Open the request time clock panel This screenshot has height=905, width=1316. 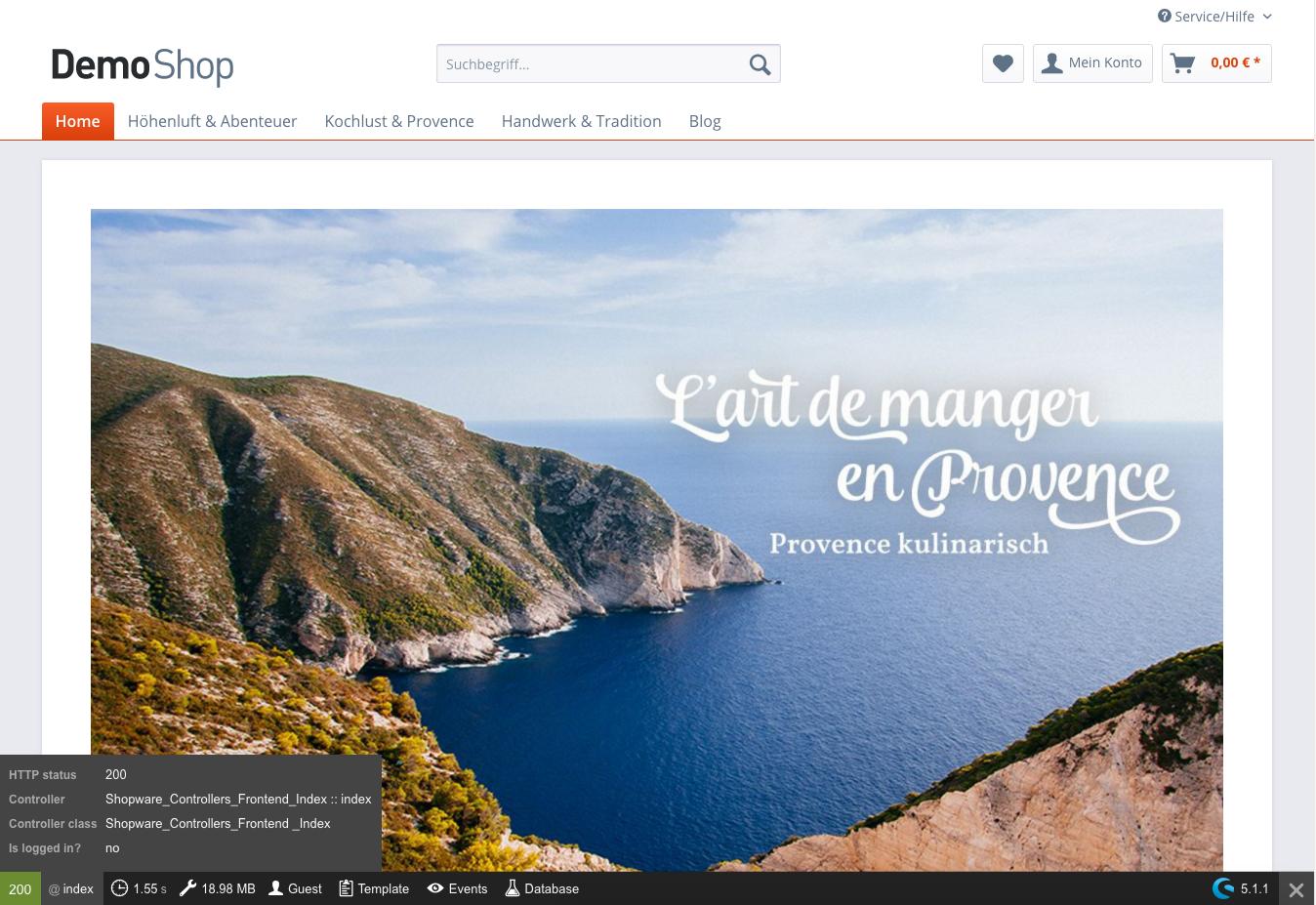pyautogui.click(x=139, y=888)
